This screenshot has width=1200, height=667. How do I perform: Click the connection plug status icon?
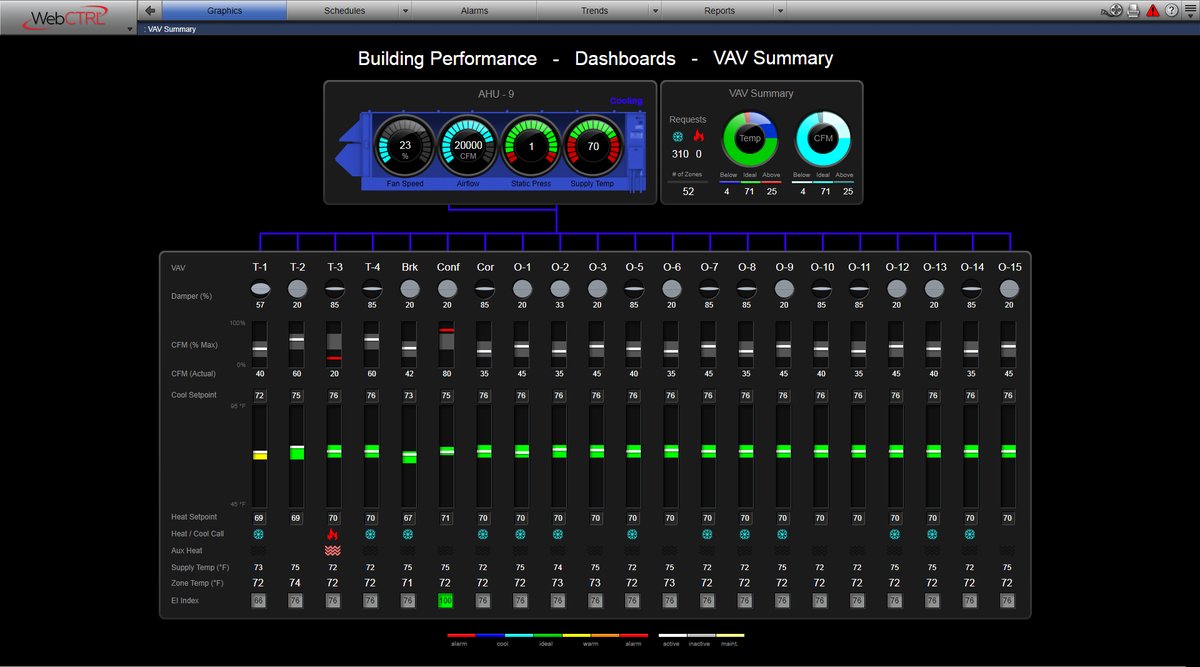(x=1114, y=11)
